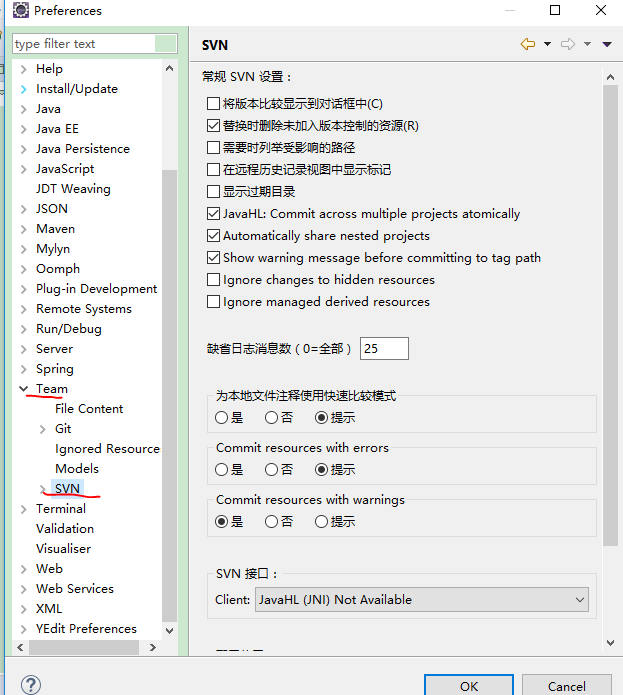This screenshot has height=695, width=623.
Task: Select 是 for 快速比较模式 option
Action: pos(221,418)
